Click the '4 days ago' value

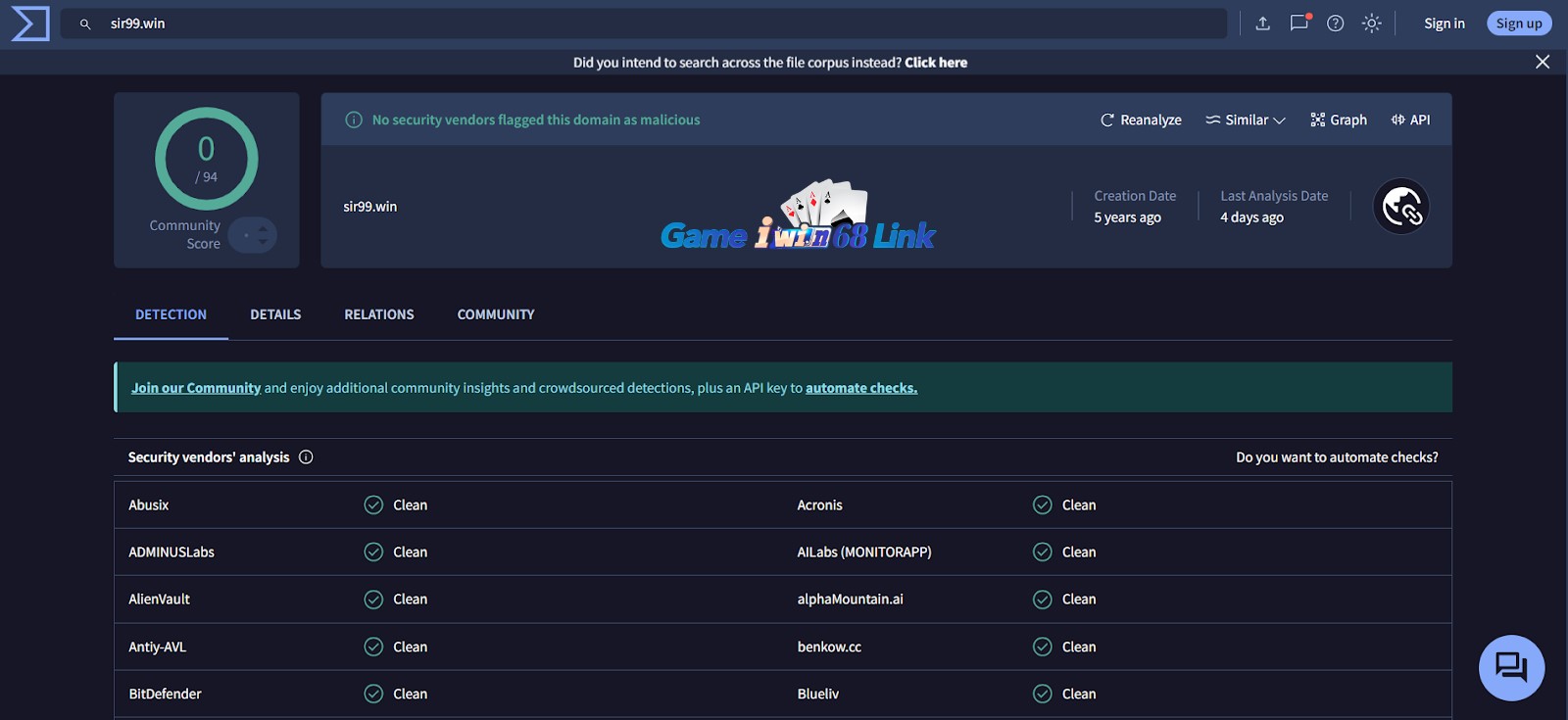tap(1251, 217)
